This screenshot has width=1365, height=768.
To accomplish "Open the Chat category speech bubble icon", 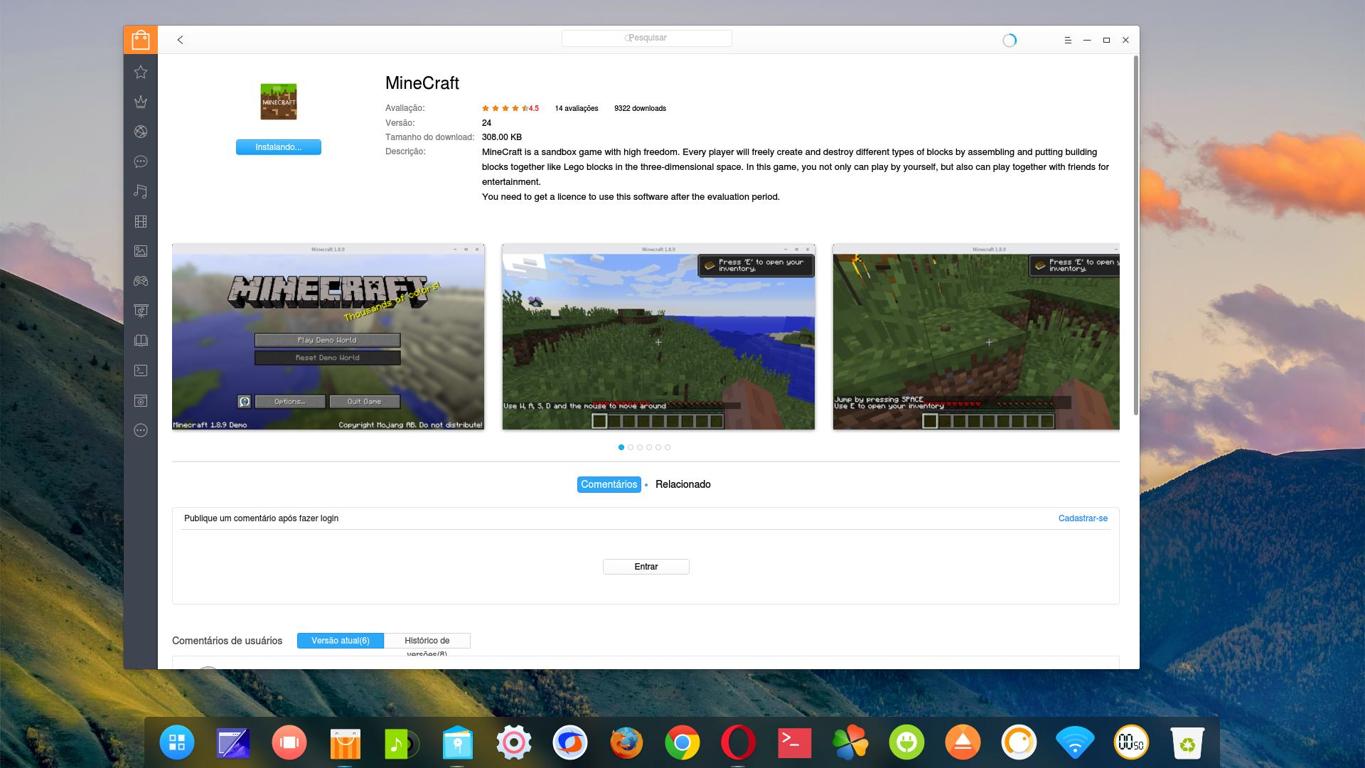I will [x=141, y=161].
